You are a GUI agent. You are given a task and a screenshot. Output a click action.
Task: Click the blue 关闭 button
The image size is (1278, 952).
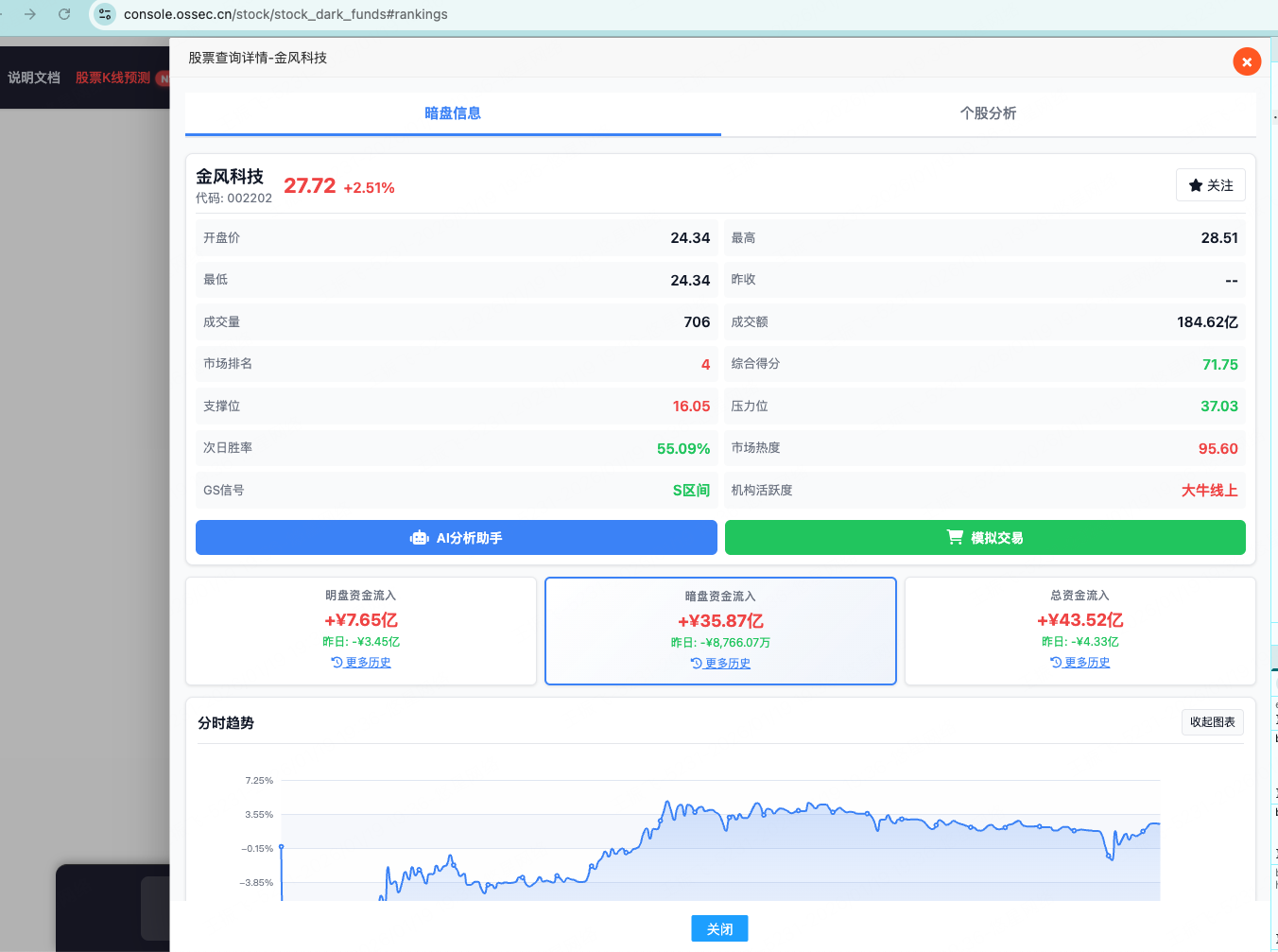[719, 928]
